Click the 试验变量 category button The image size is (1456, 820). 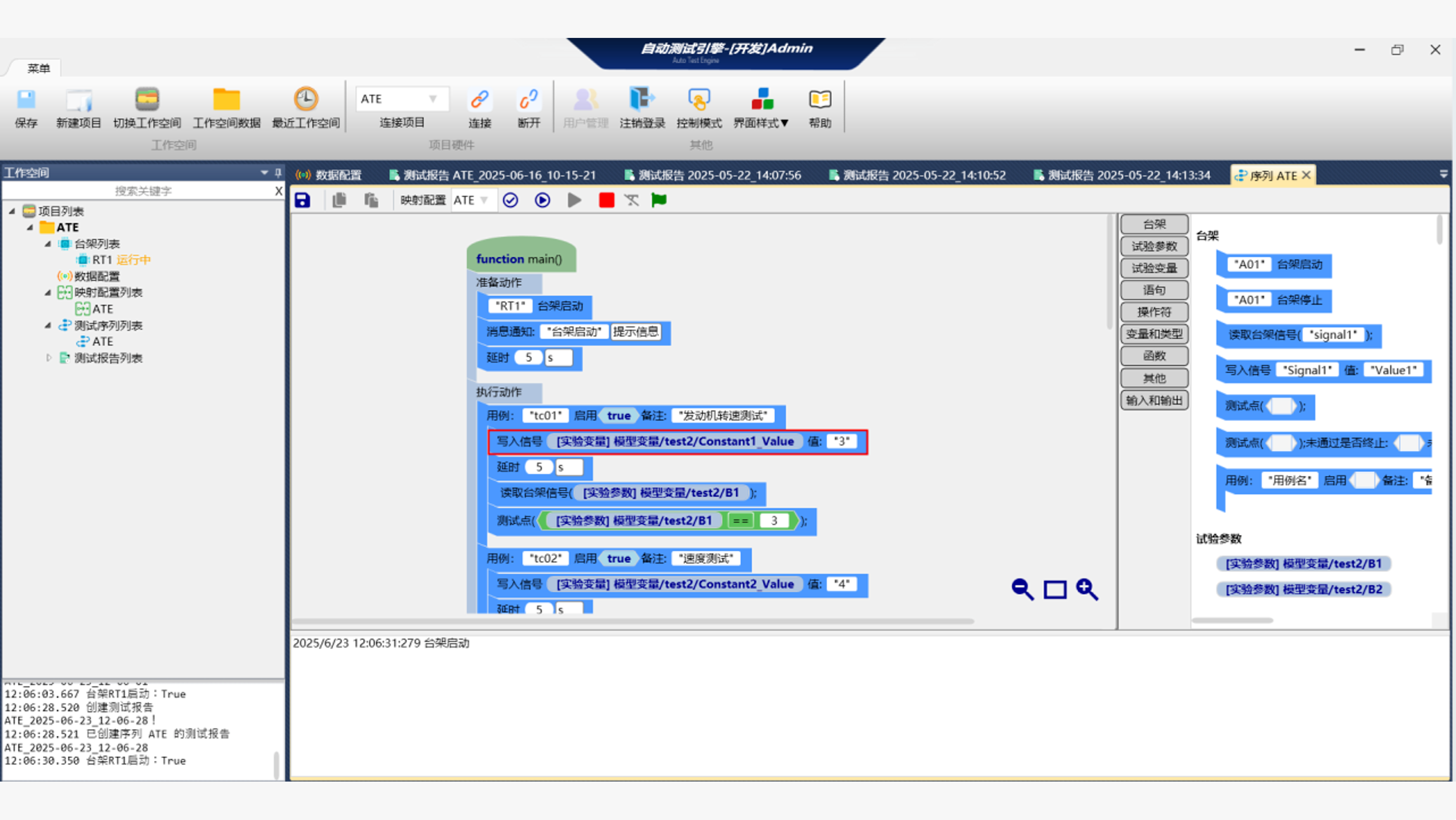[1154, 268]
